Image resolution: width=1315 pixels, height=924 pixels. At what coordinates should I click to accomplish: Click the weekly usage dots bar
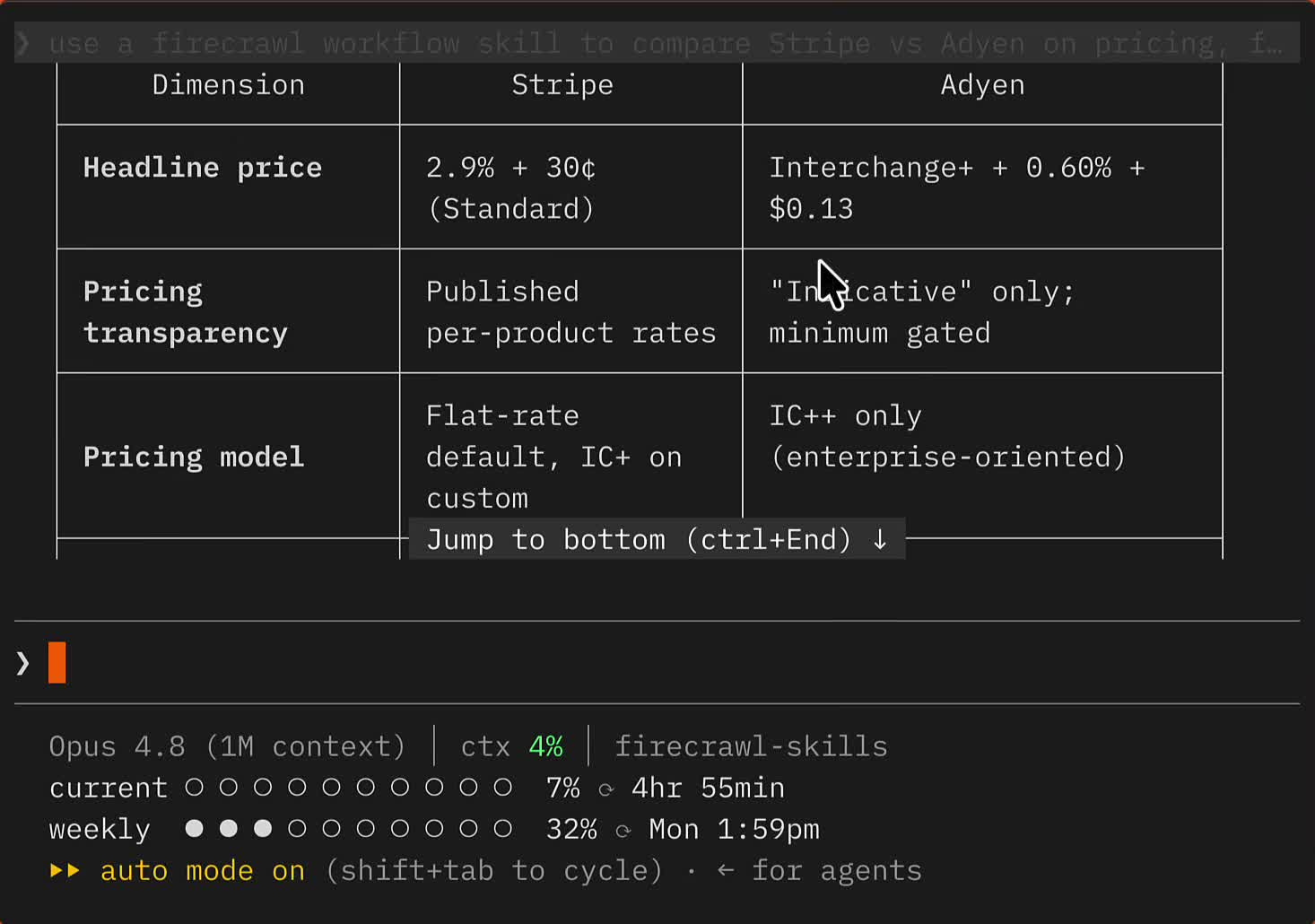coord(348,829)
